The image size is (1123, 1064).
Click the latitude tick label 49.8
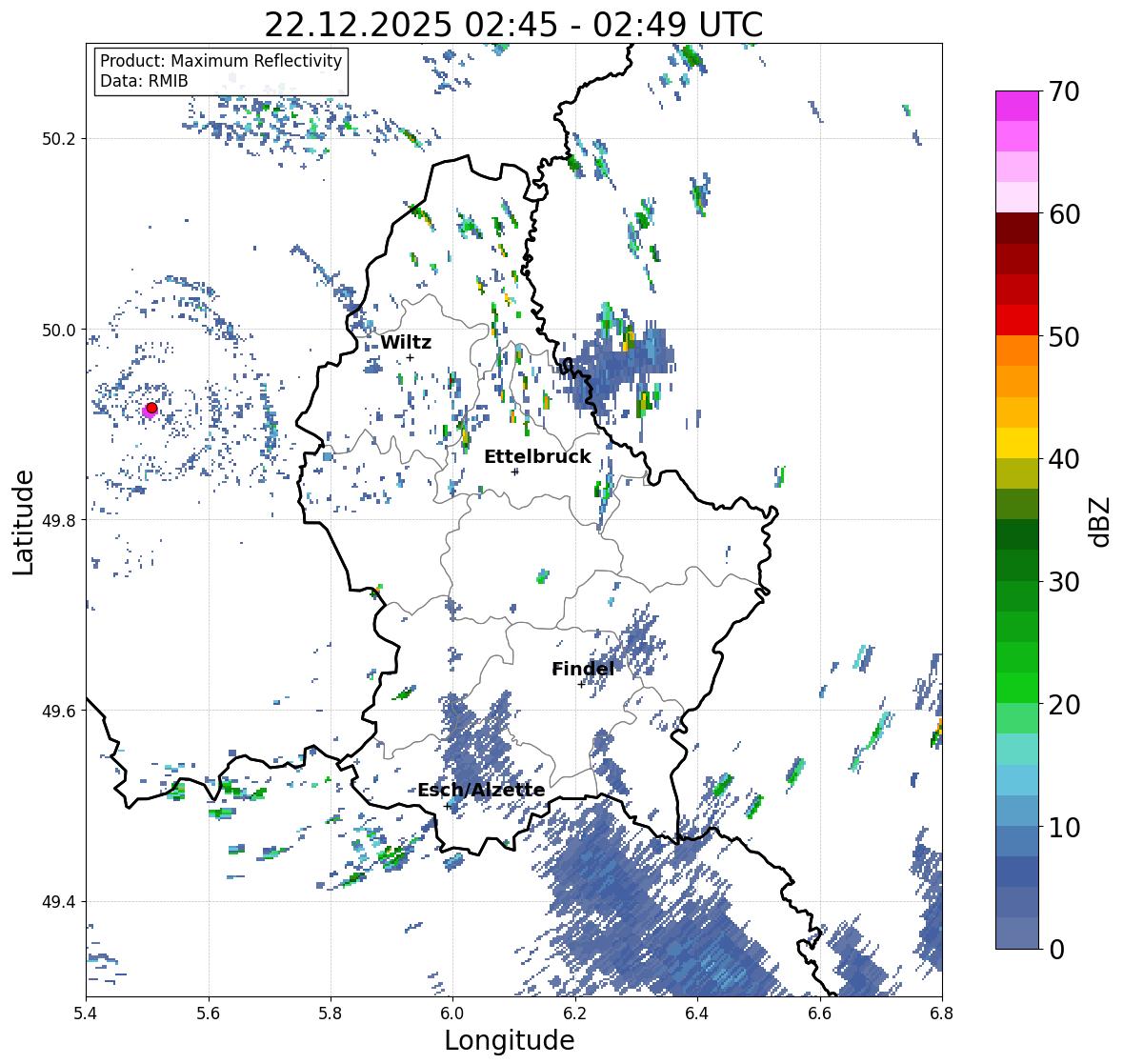pyautogui.click(x=59, y=520)
